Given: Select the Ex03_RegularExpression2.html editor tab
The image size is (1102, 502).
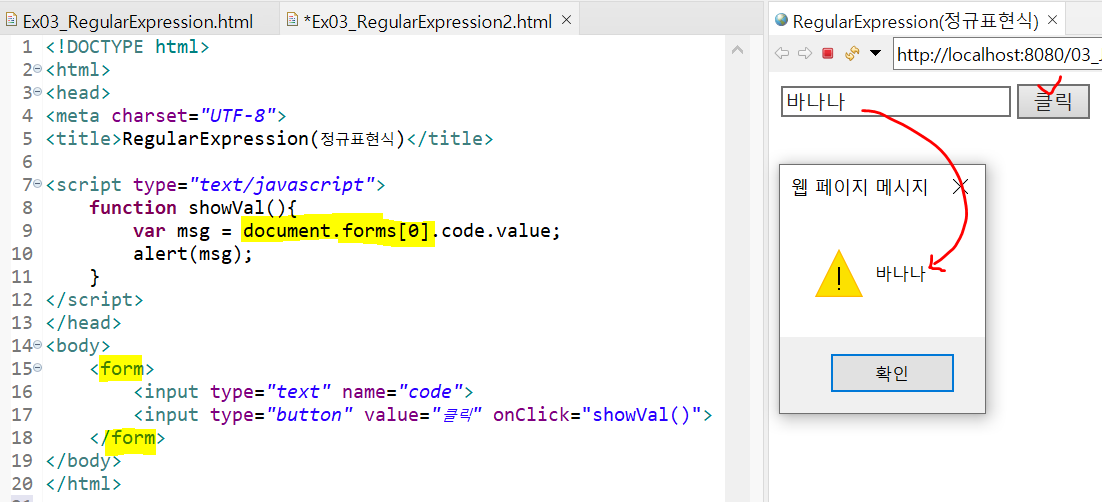Looking at the screenshot, I should (429, 21).
